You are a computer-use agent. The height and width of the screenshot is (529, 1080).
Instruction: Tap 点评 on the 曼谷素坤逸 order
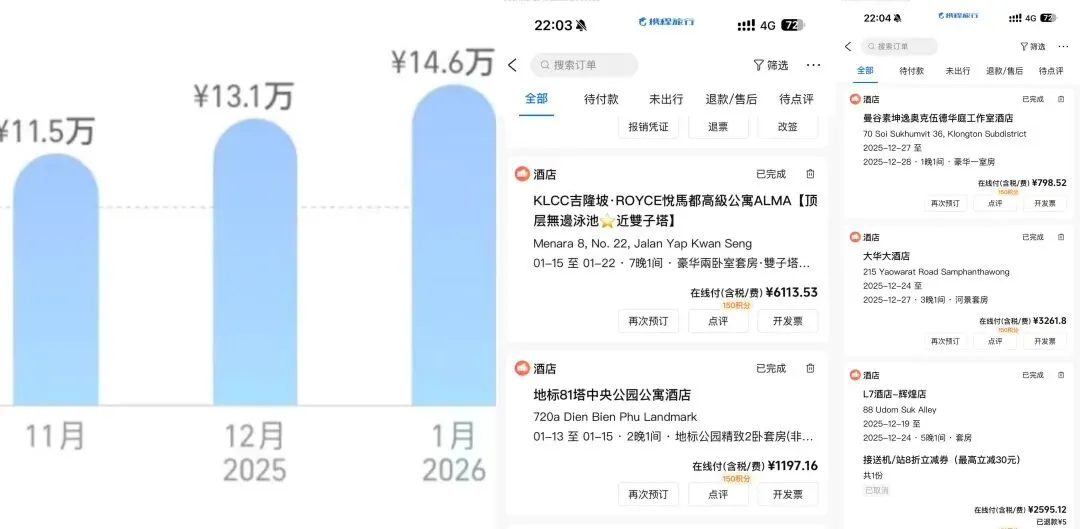click(995, 203)
